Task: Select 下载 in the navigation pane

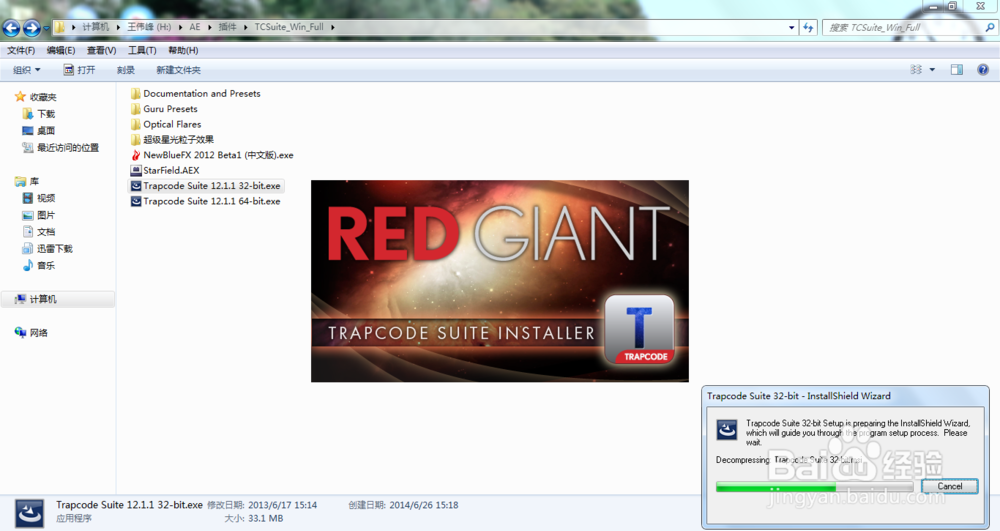Action: [46, 113]
